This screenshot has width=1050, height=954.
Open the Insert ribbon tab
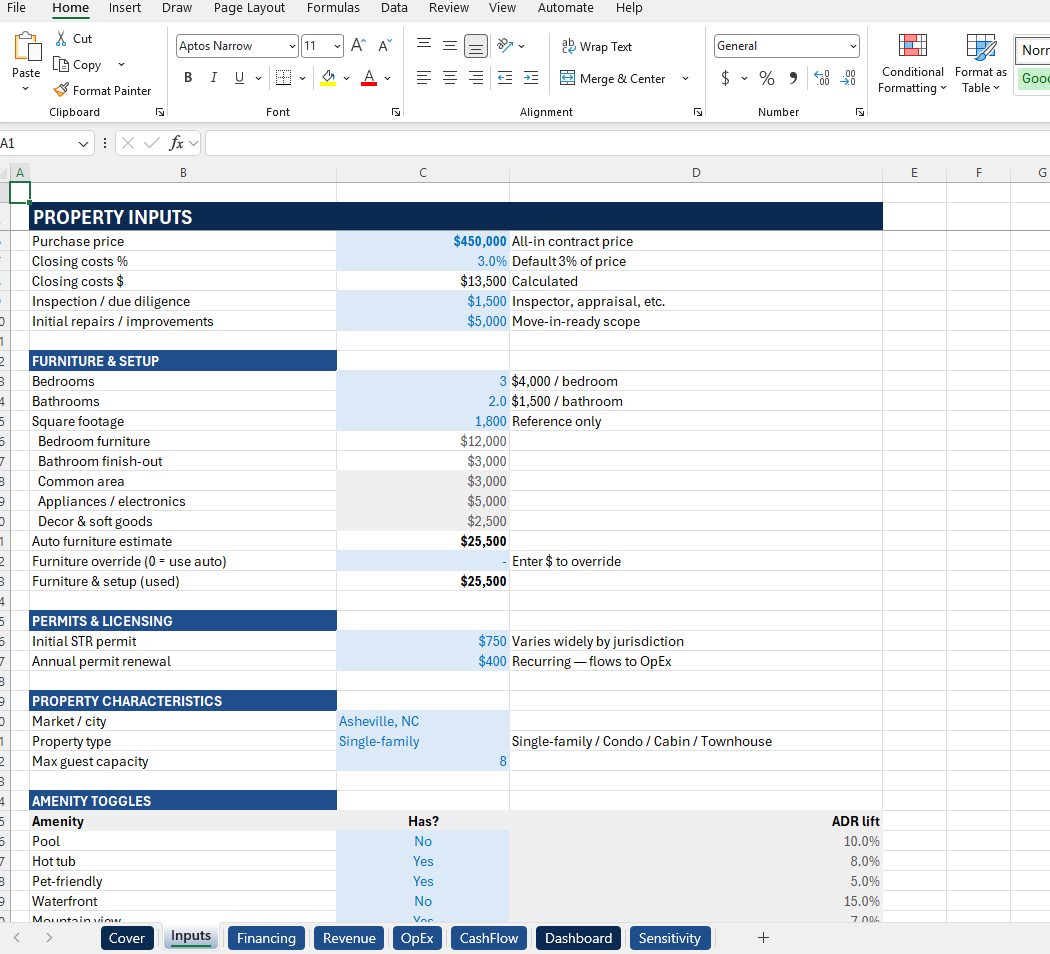click(125, 8)
